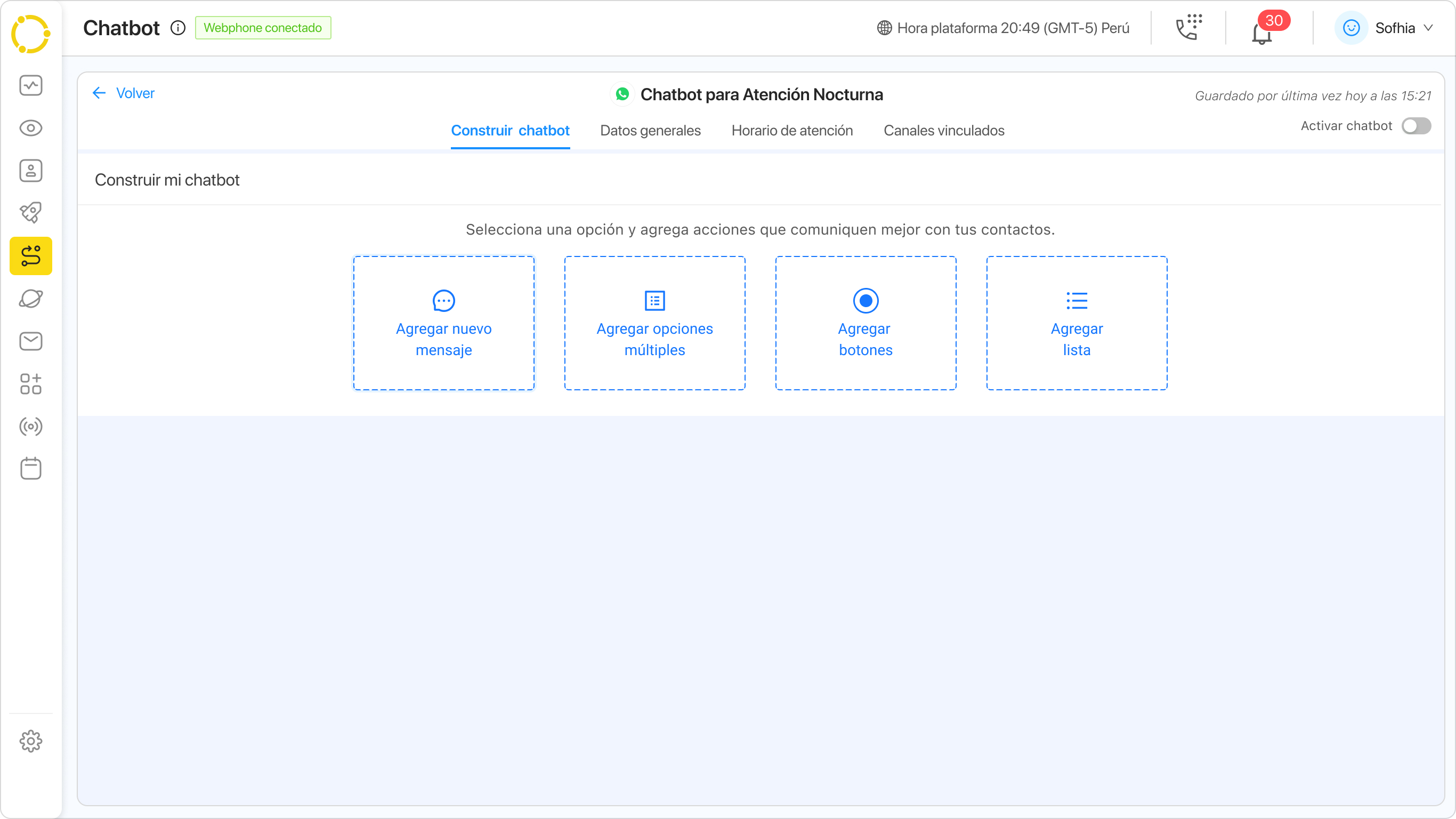The width and height of the screenshot is (1456, 819).
Task: Open the envelope messages sidebar icon
Action: coord(30,341)
